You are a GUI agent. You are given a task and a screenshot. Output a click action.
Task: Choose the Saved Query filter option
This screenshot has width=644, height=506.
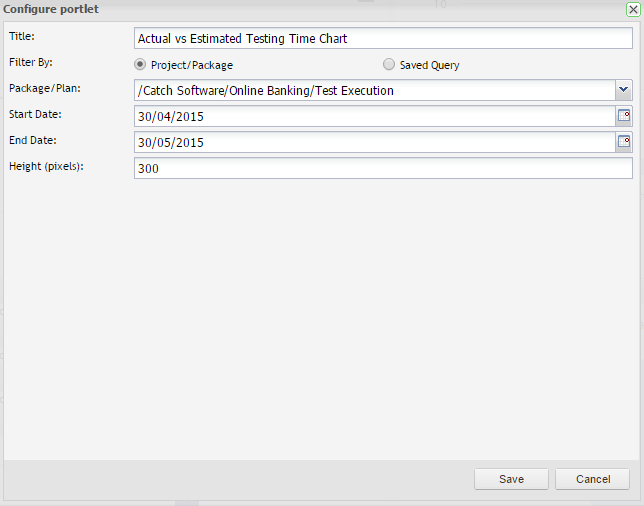[389, 65]
